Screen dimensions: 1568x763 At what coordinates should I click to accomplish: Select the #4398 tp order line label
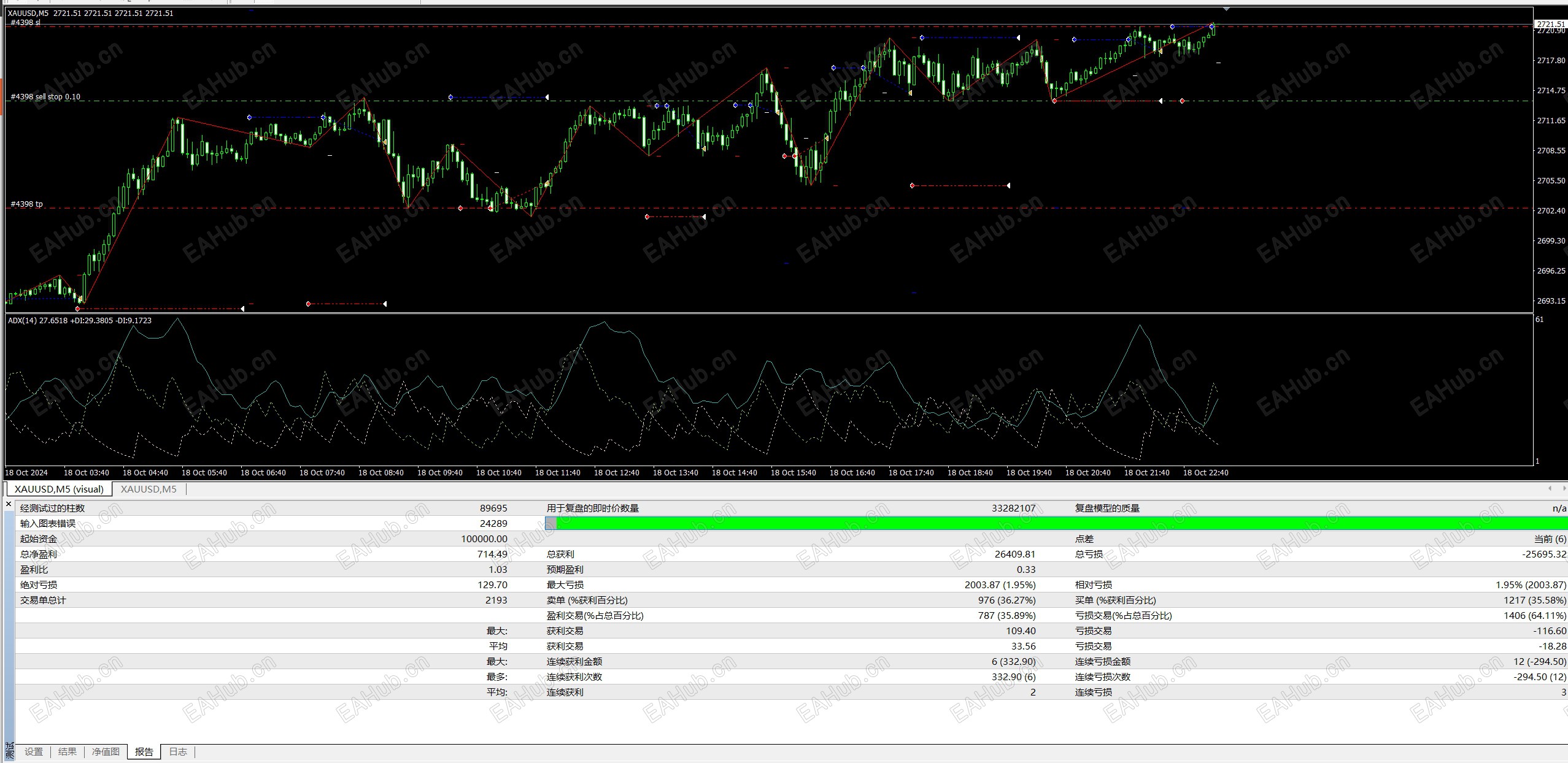pos(26,204)
